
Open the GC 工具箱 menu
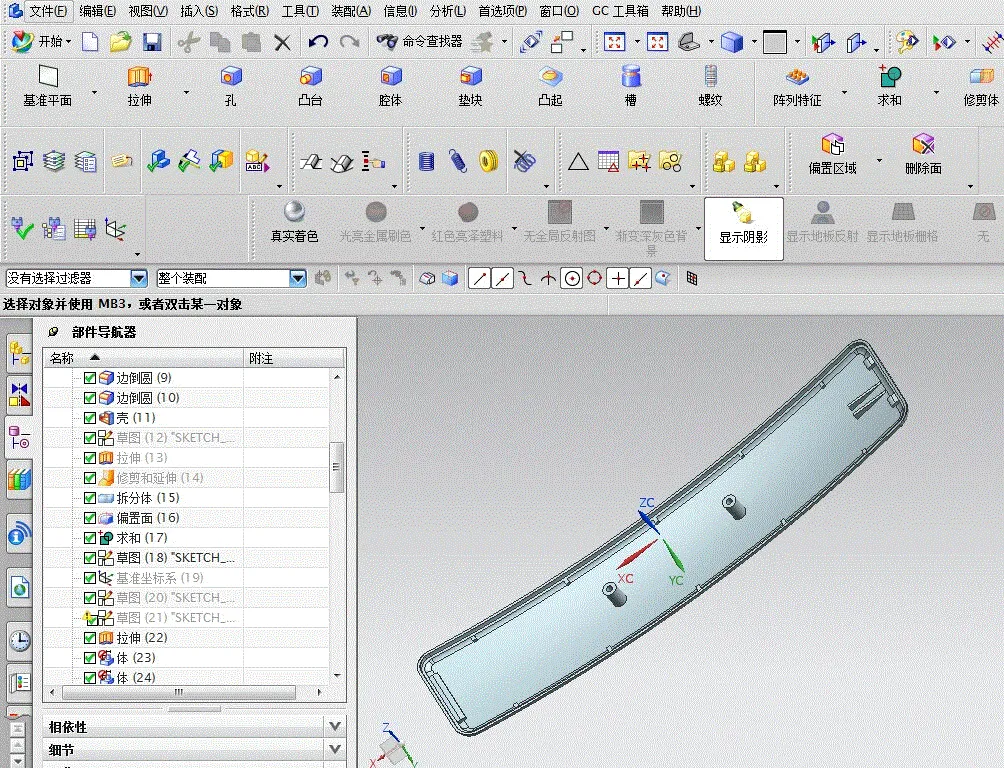click(x=620, y=11)
